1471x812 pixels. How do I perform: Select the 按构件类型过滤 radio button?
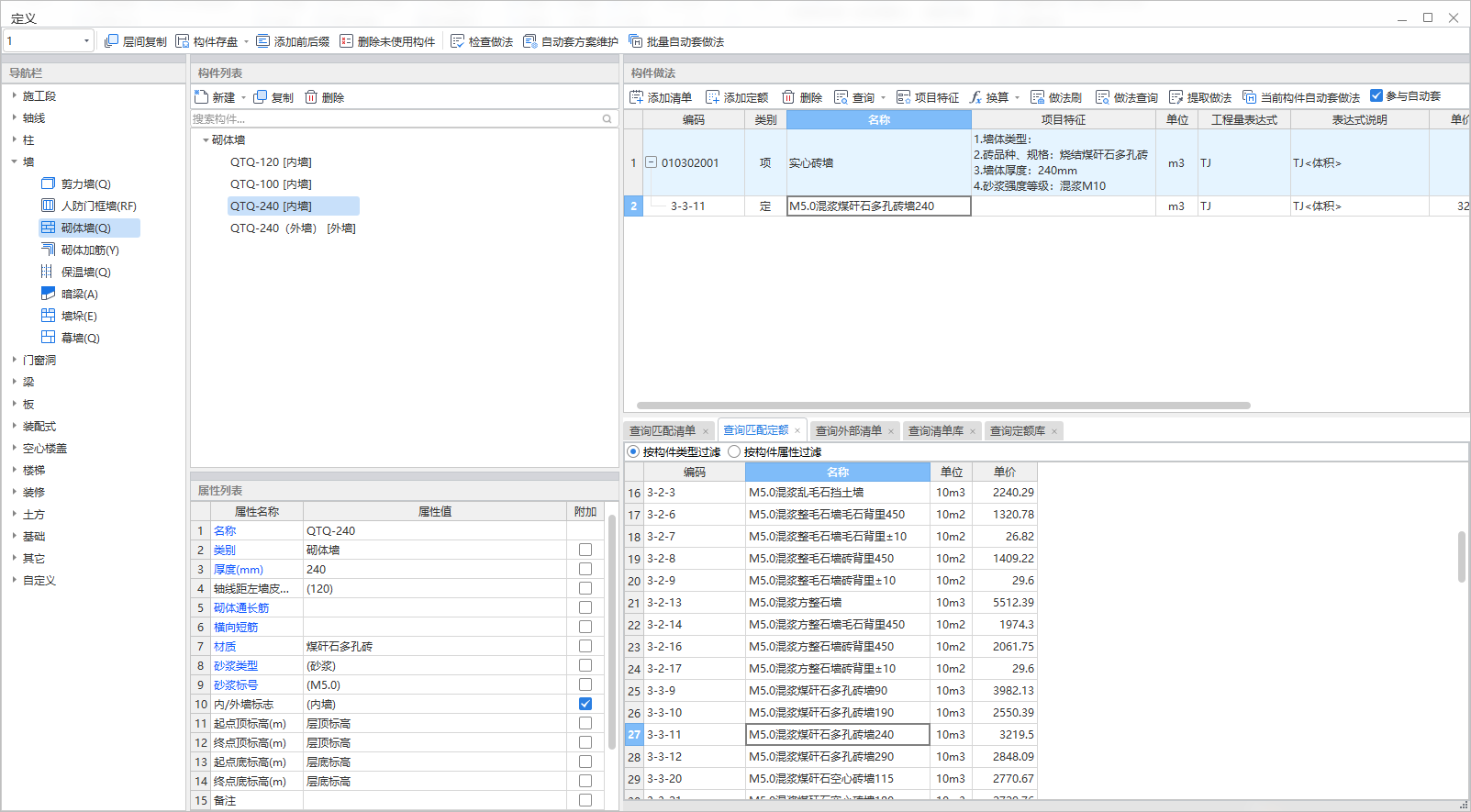(x=633, y=451)
